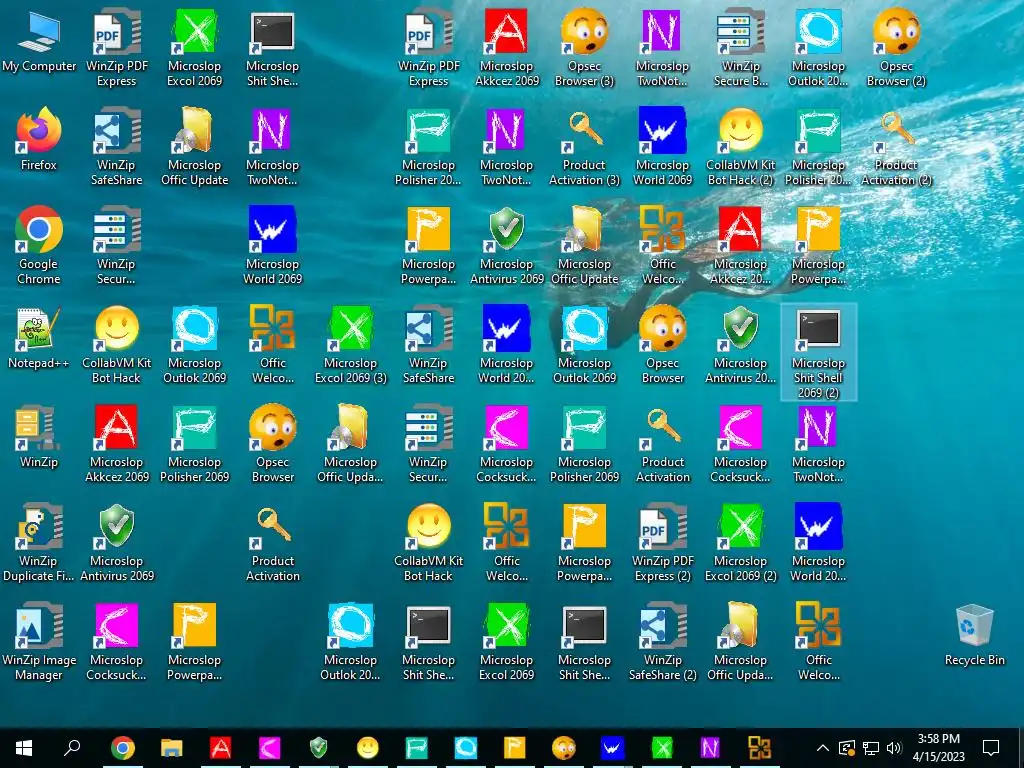Select the Microslop Antivirus 20... shortcut
Viewport: 1024px width, 768px height.
741,345
